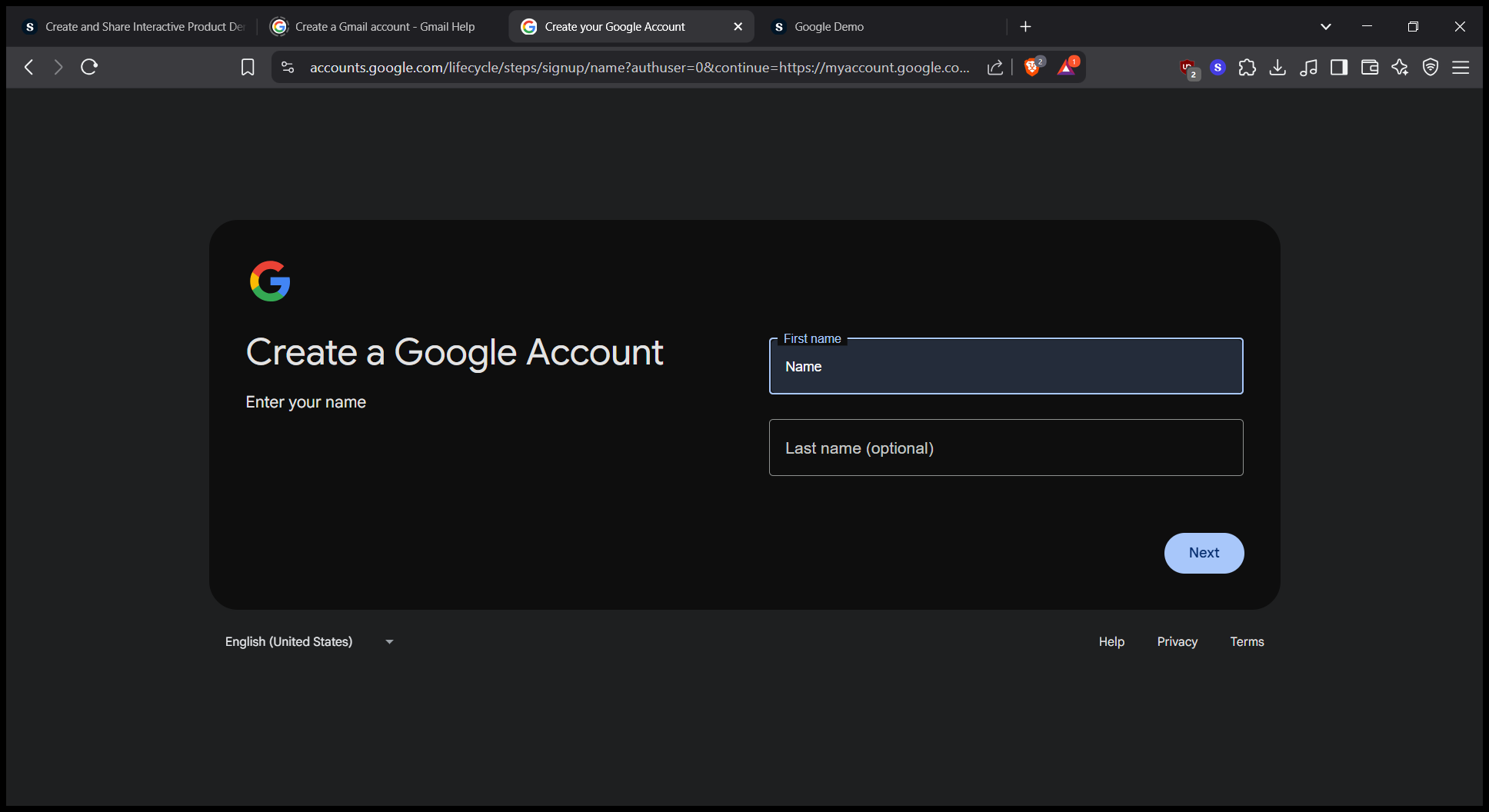Toggle the sidebar panel icon

[x=1339, y=68]
